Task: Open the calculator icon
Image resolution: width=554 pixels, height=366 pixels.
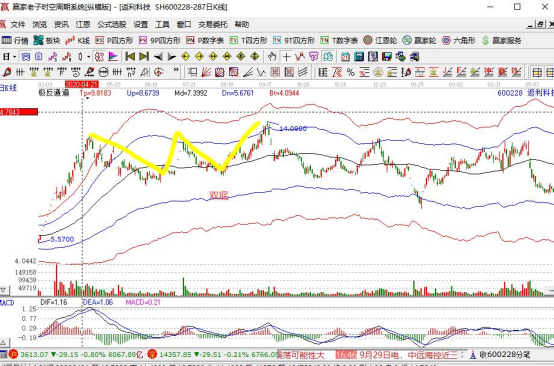Action: pyautogui.click(x=359, y=57)
